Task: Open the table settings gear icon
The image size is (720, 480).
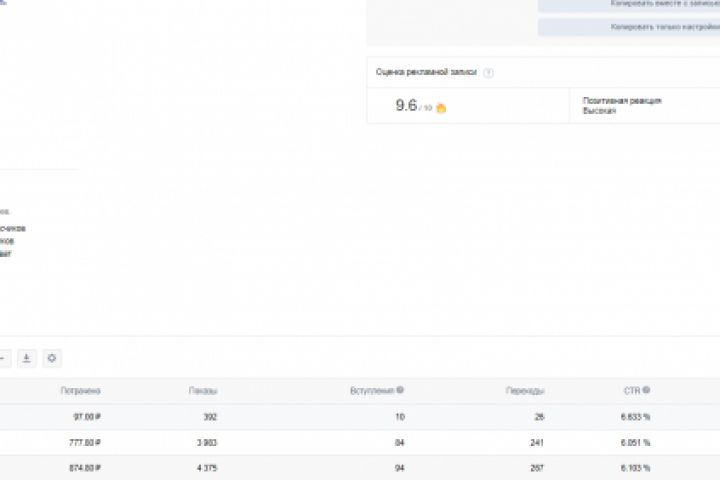Action: click(x=52, y=358)
